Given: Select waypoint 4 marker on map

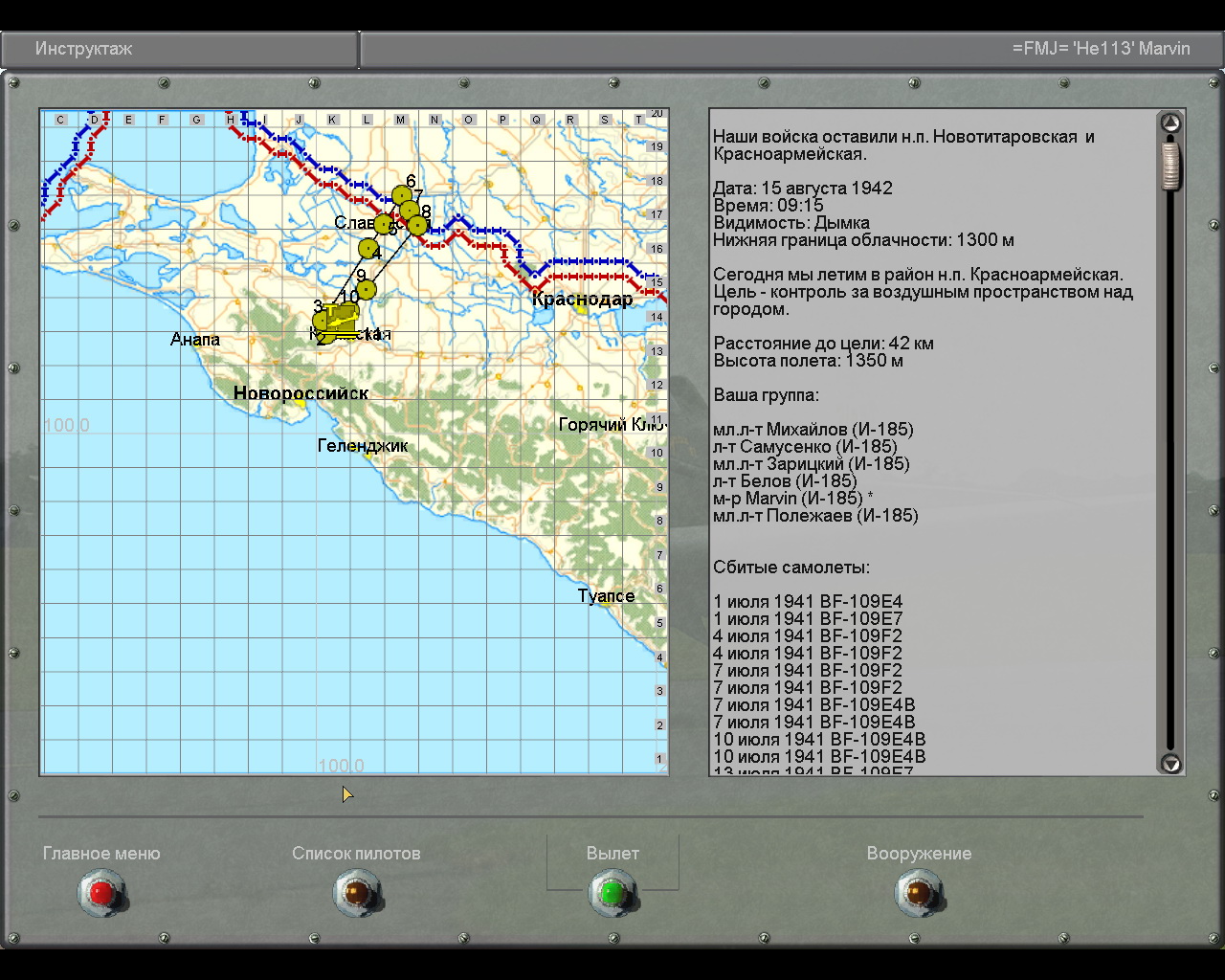Looking at the screenshot, I should pos(368,248).
